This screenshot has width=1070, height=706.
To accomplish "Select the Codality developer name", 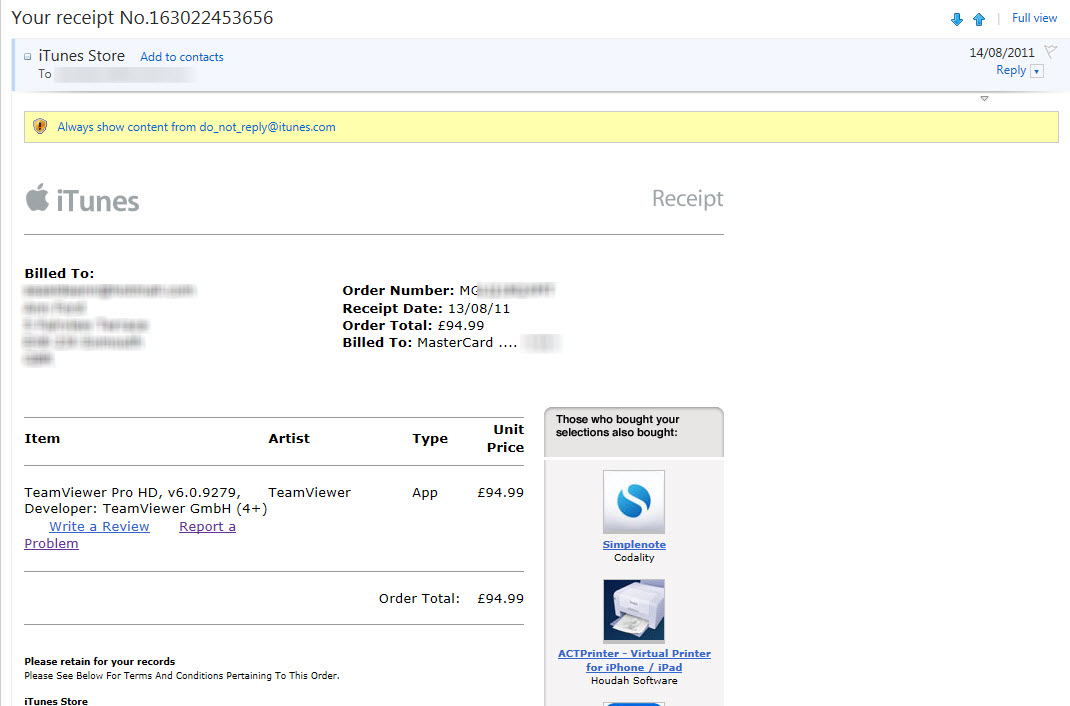I will pyautogui.click(x=634, y=558).
